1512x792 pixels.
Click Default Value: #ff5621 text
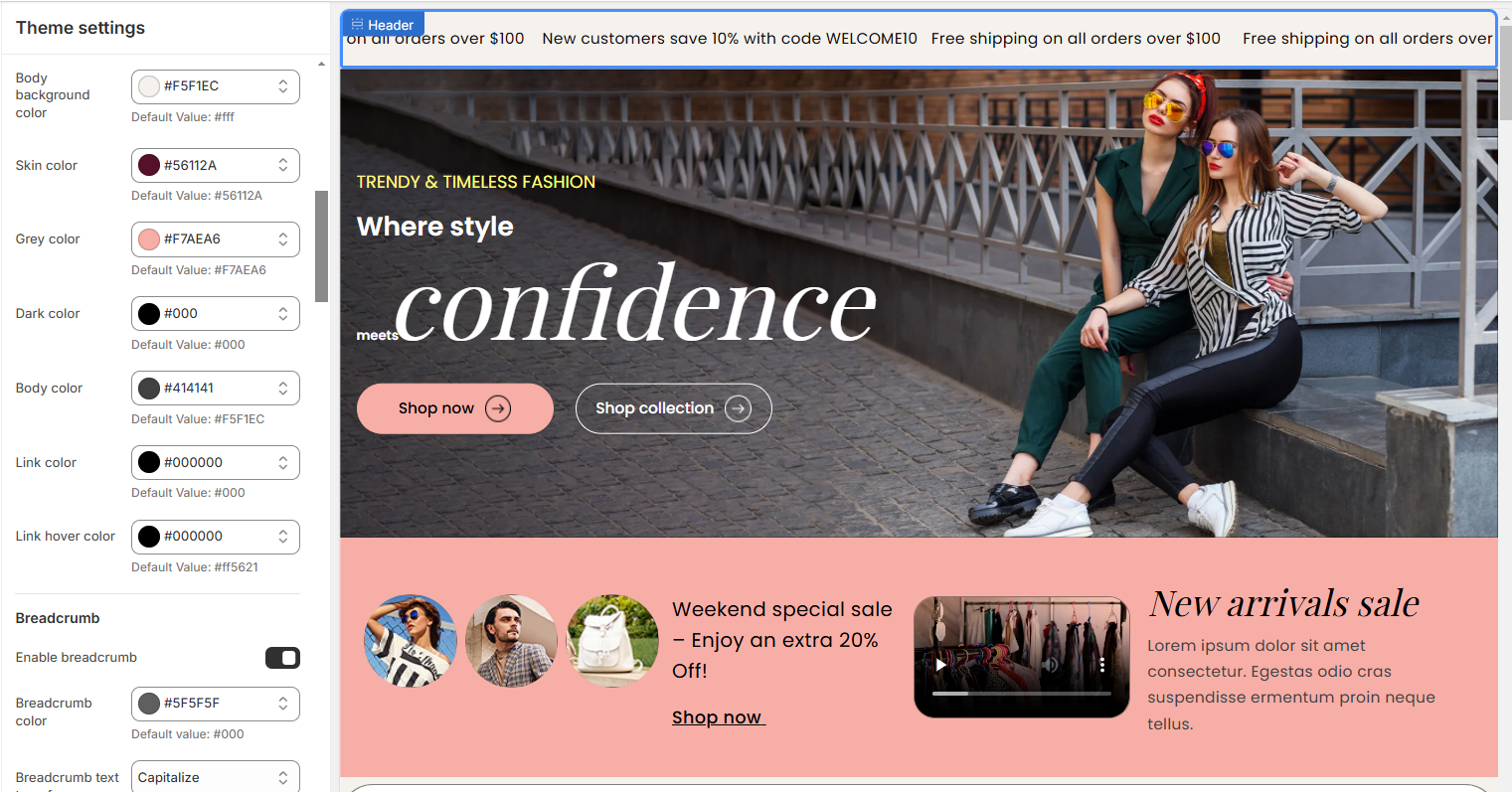click(x=195, y=567)
